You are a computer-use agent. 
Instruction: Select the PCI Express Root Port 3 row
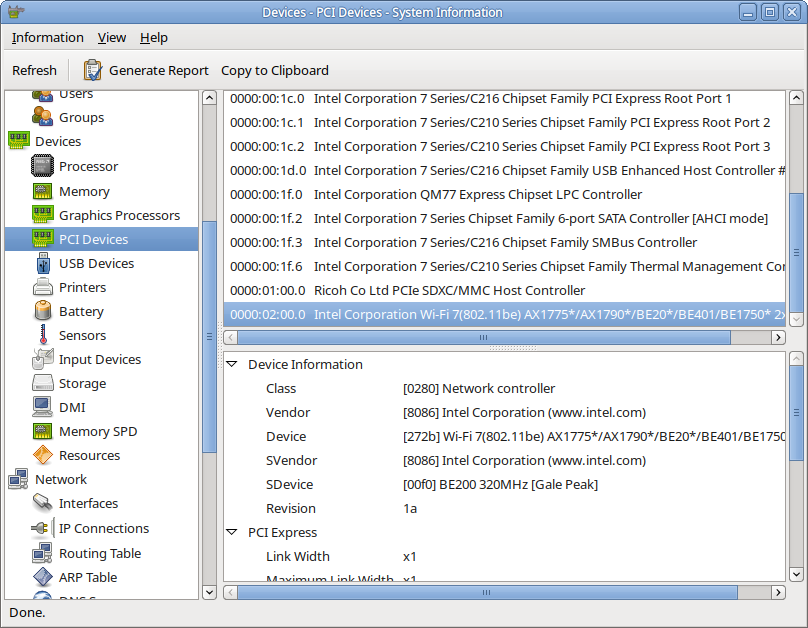tap(504, 146)
